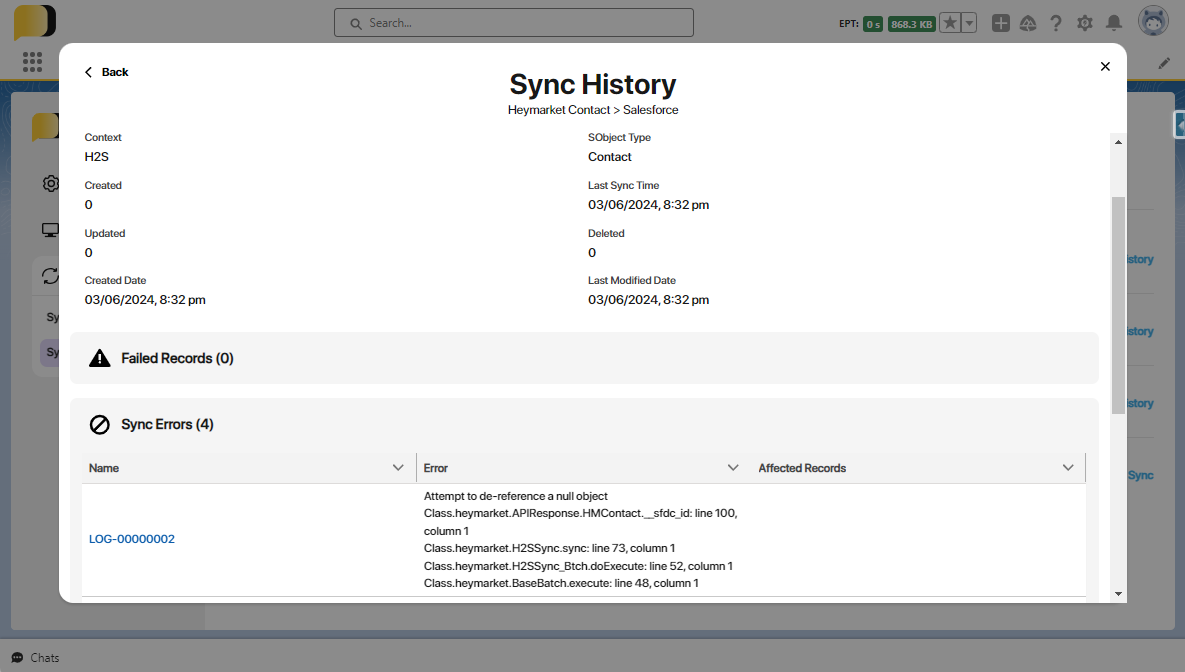Close the Sync History dialog
Screen dimensions: 1185x672
(1105, 67)
